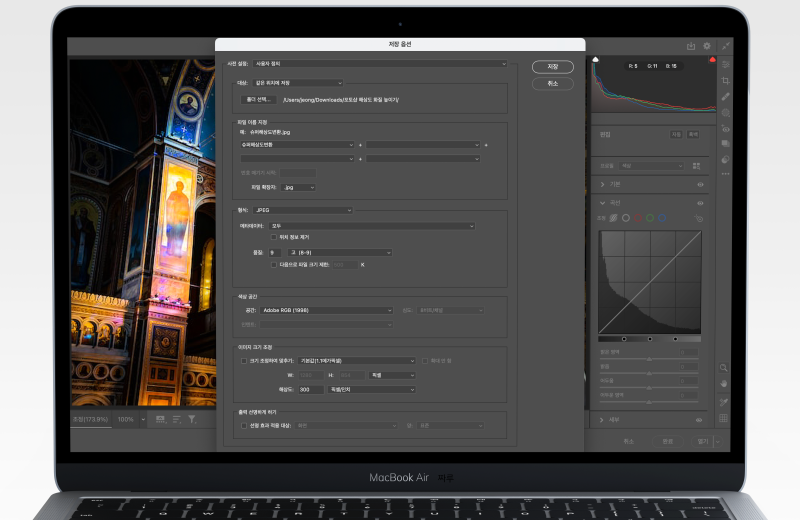Select the Hand tool
Image resolution: width=800 pixels, height=520 pixels.
pyautogui.click(x=723, y=383)
